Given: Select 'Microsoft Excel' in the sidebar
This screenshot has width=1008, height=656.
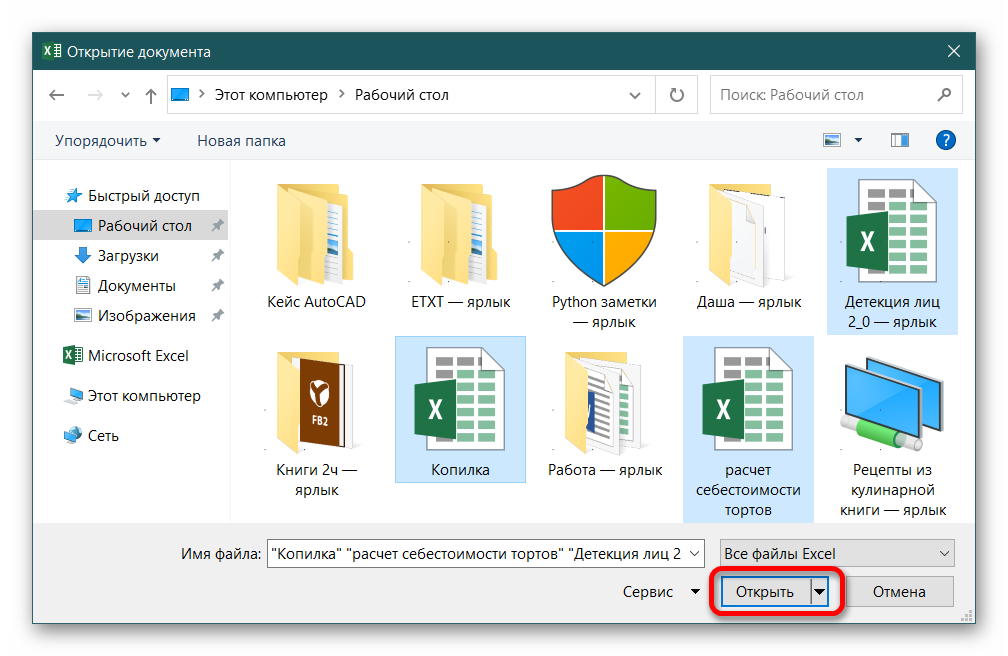Looking at the screenshot, I should pos(126,356).
